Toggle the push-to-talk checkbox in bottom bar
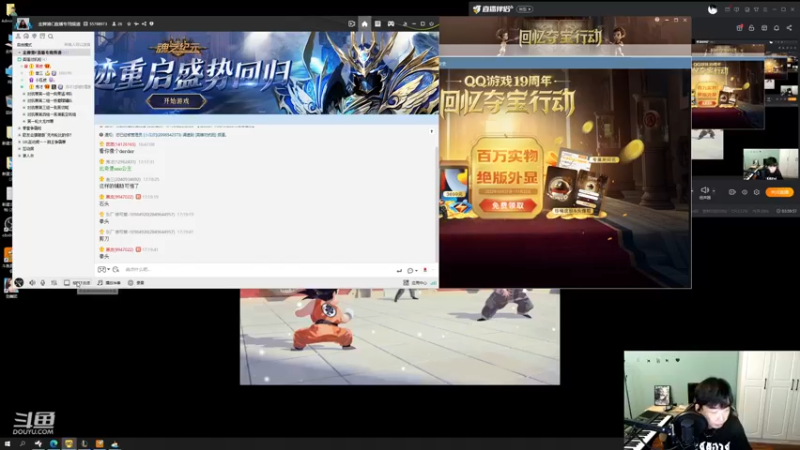Image resolution: width=800 pixels, height=450 pixels. click(67, 283)
